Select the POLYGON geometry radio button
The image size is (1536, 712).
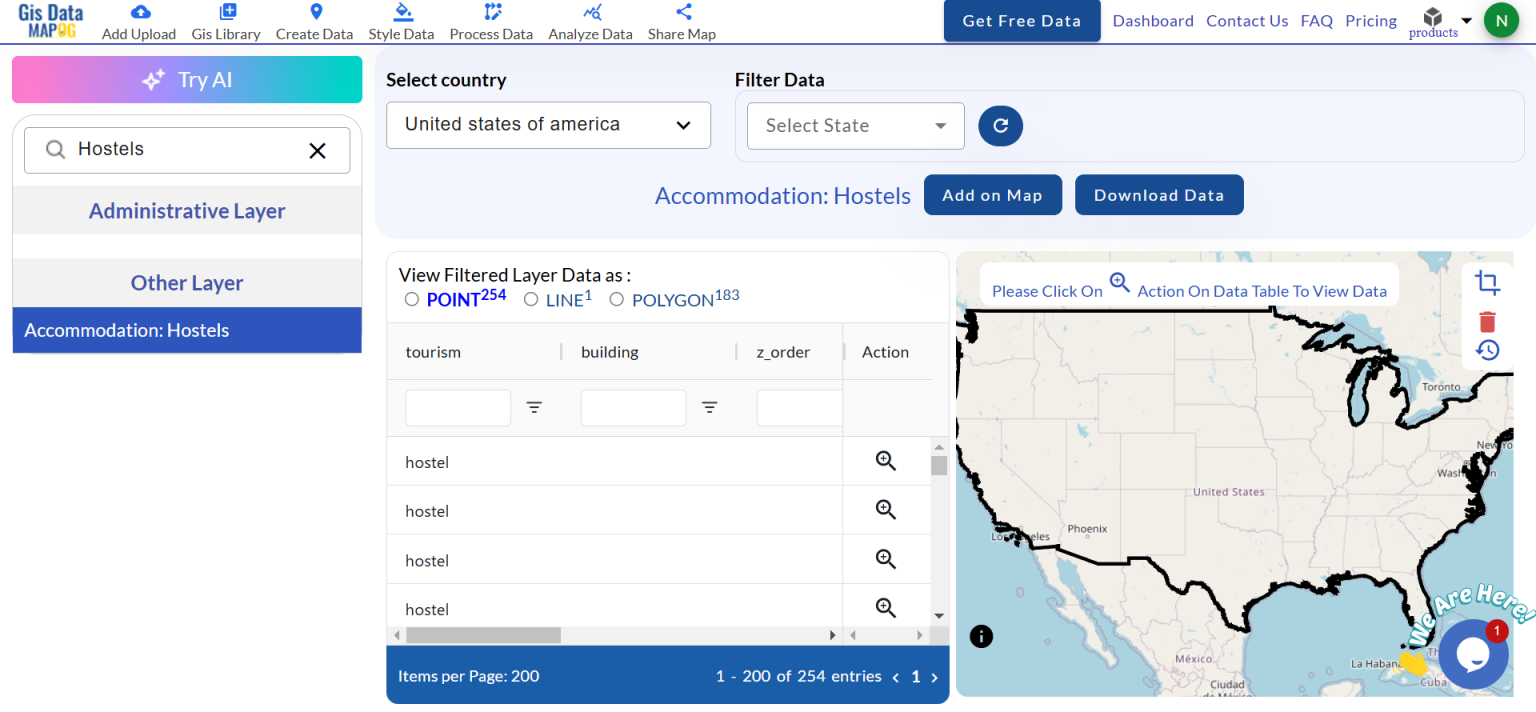coord(616,298)
